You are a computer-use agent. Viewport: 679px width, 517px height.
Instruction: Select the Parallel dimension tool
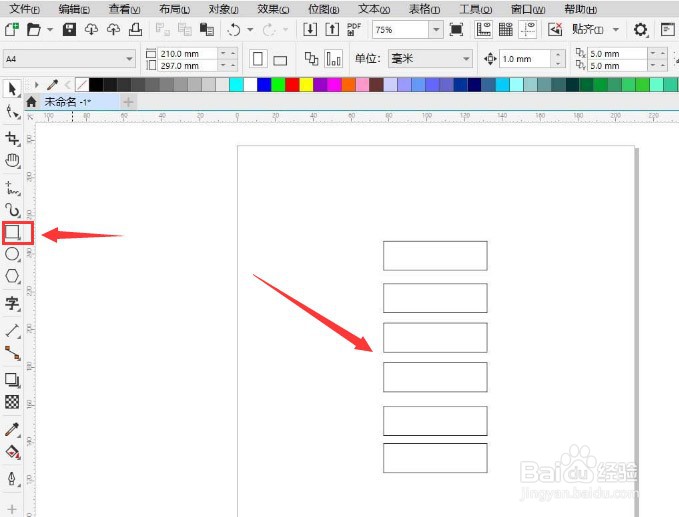(12, 331)
